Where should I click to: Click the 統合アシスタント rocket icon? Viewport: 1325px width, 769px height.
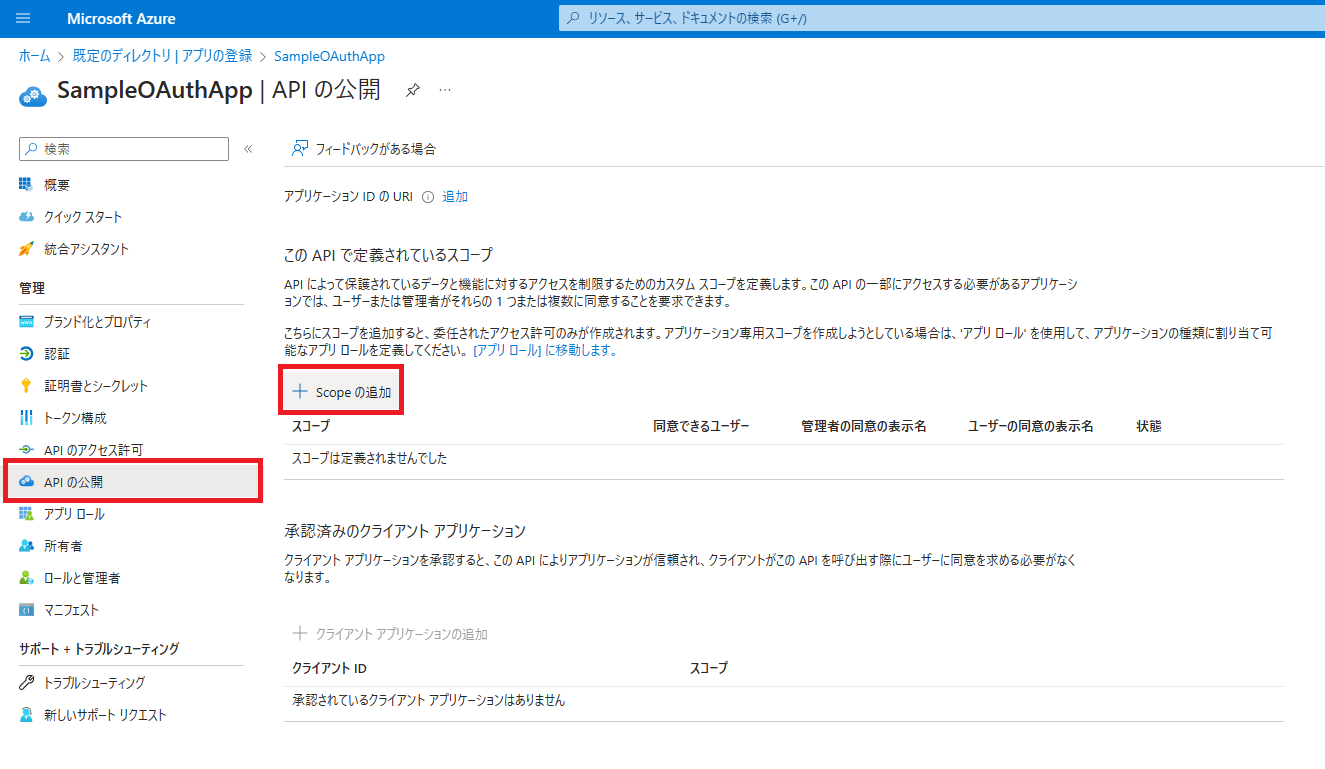[26, 249]
